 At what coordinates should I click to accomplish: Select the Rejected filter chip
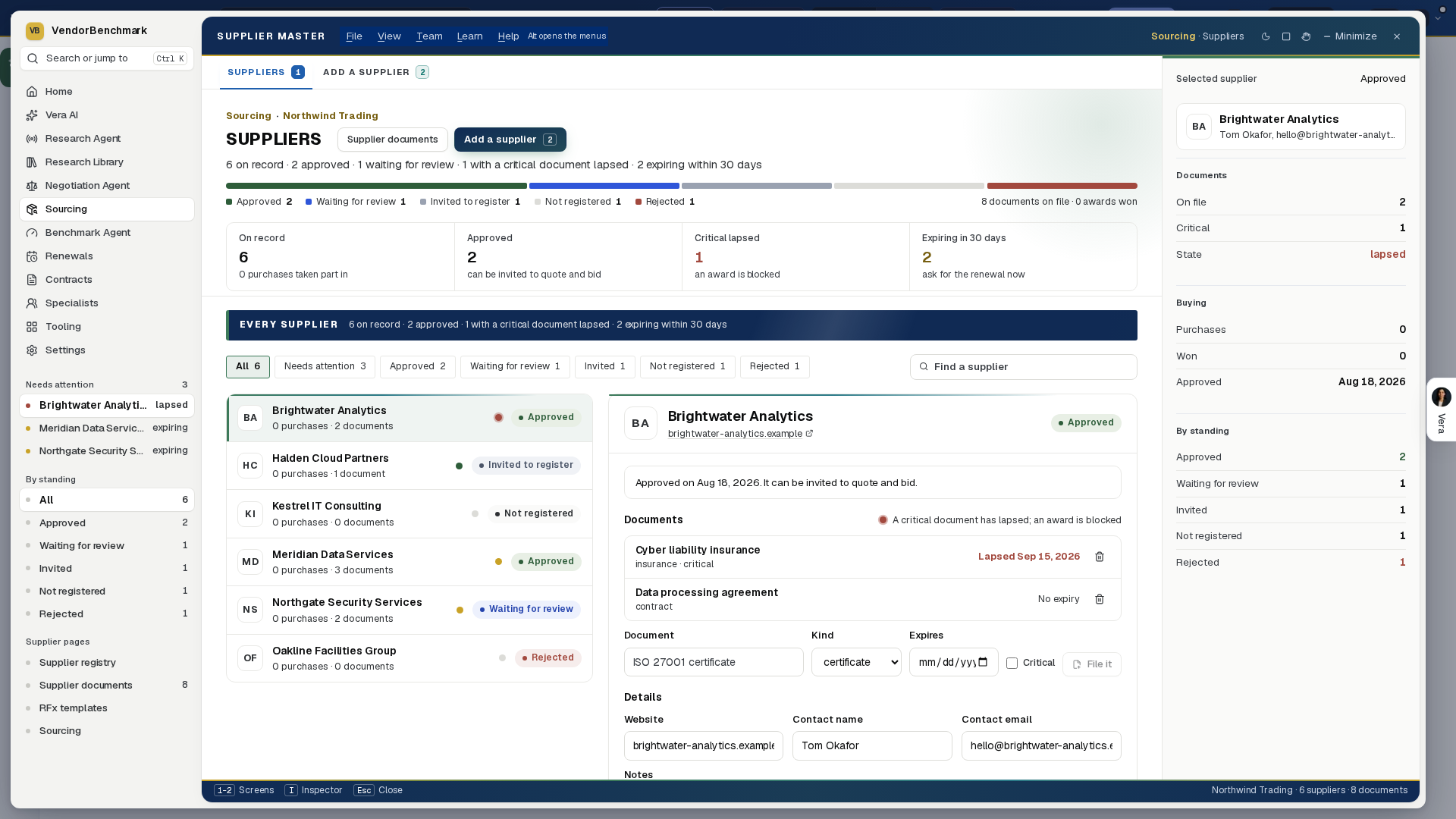[774, 366]
